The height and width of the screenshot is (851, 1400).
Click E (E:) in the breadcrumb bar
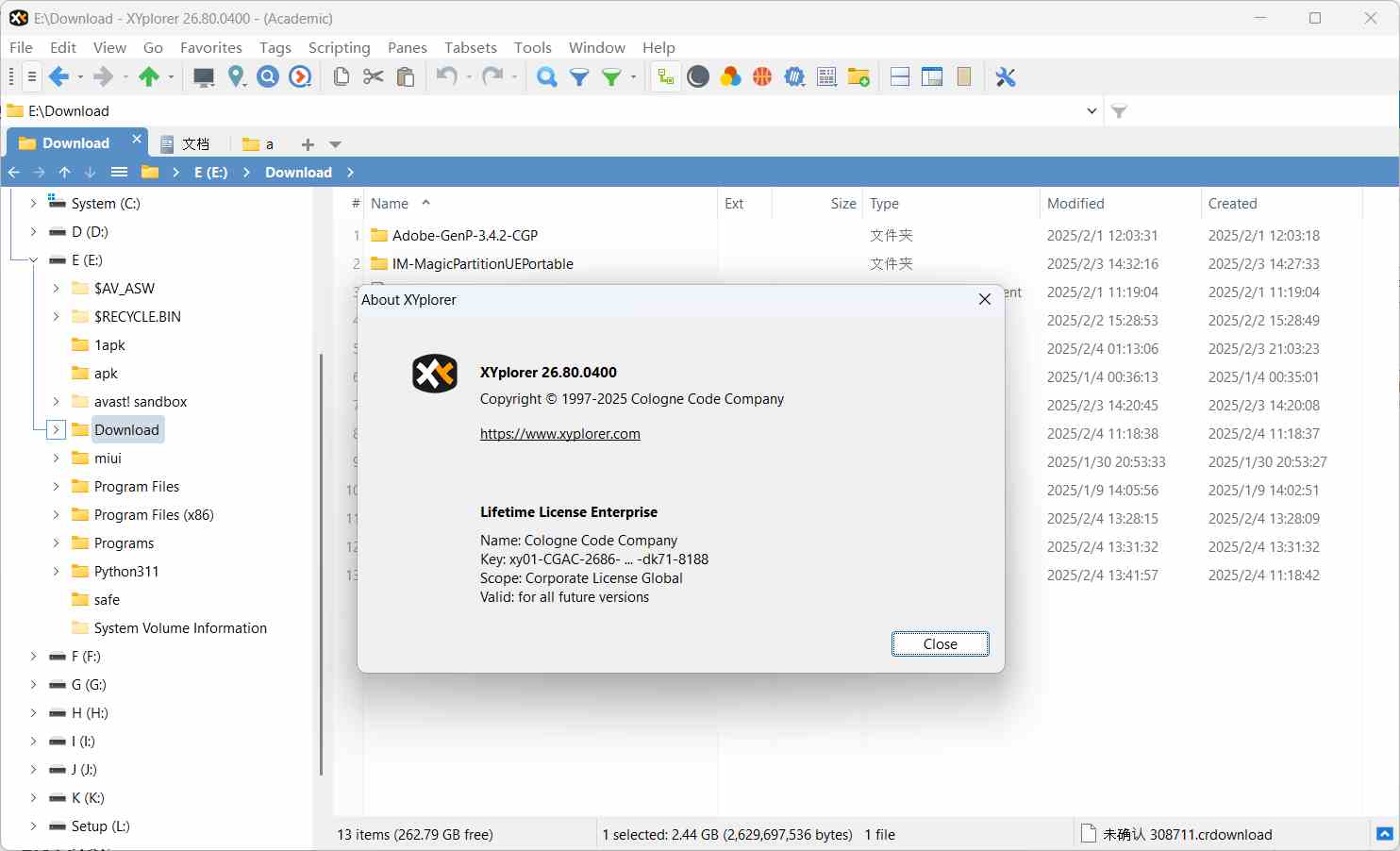click(x=211, y=172)
